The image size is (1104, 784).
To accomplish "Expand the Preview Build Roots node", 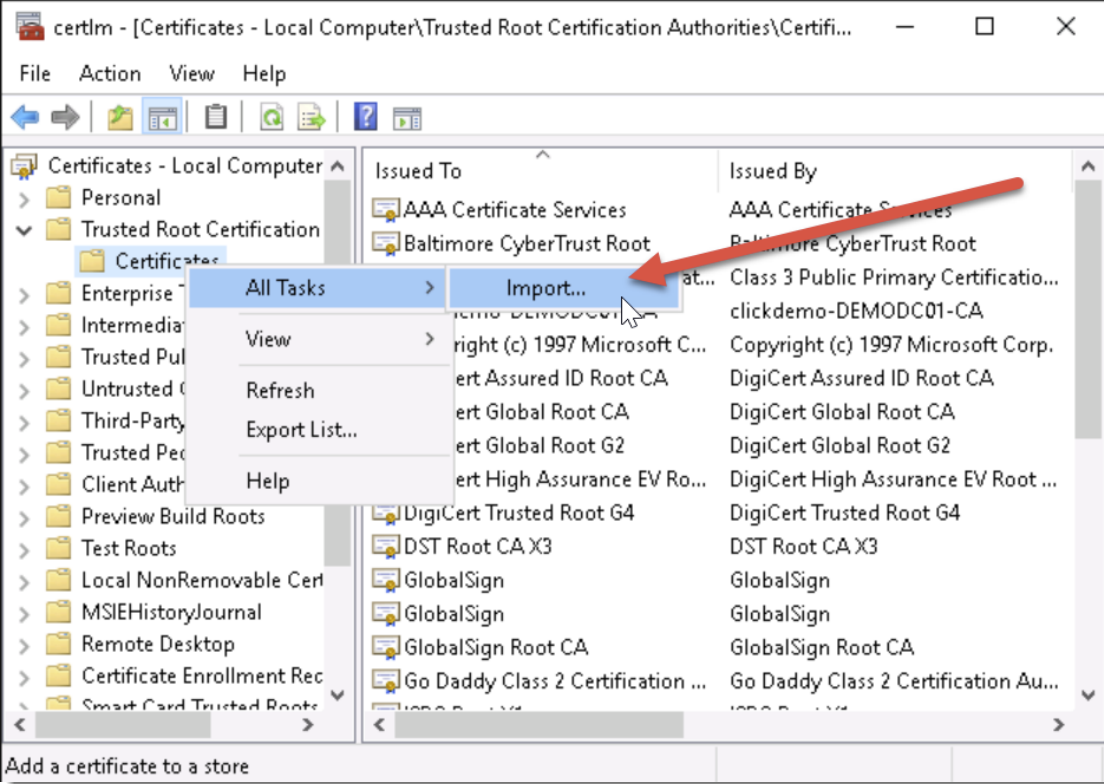I will pyautogui.click(x=24, y=519).
